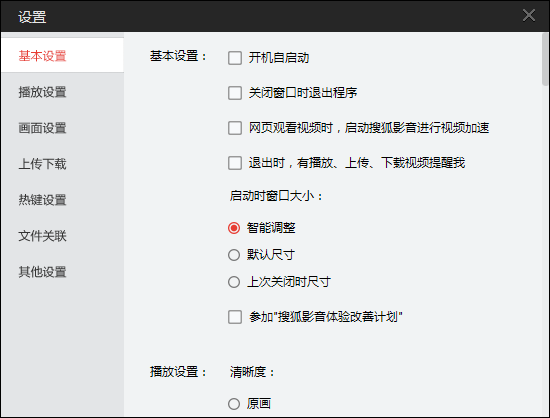
Task: Click the 设置 title bar text
Action: coord(32,16)
